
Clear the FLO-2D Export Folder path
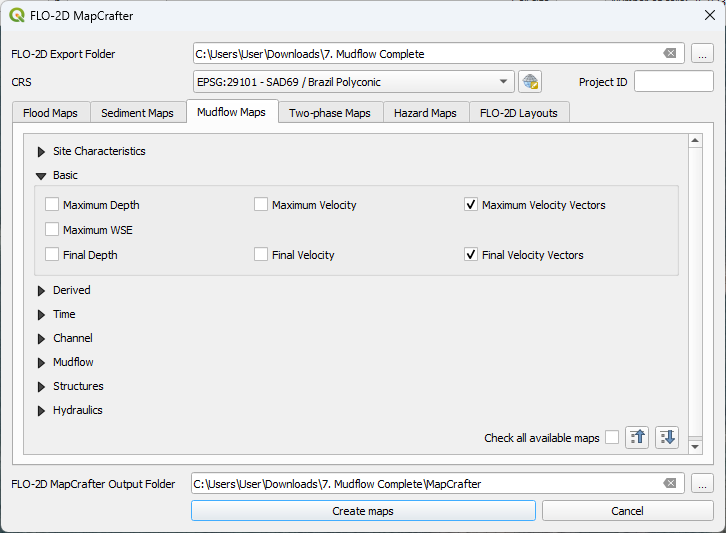click(x=669, y=54)
